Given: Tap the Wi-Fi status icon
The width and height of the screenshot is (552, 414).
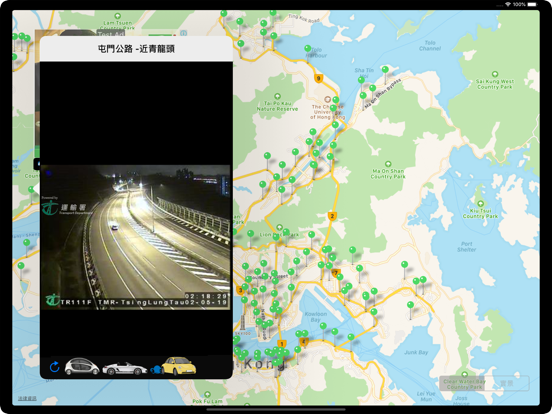Looking at the screenshot, I should tap(508, 4).
